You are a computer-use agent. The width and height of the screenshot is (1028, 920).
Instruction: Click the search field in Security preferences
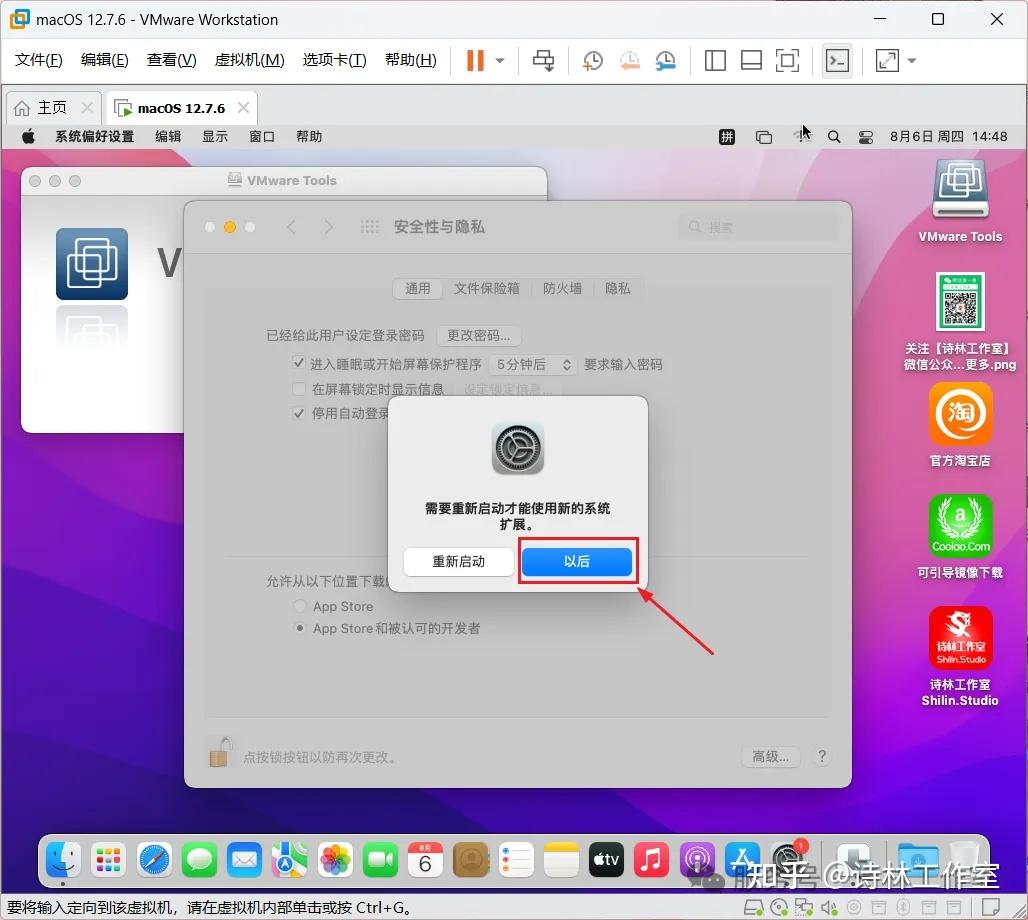(x=759, y=227)
